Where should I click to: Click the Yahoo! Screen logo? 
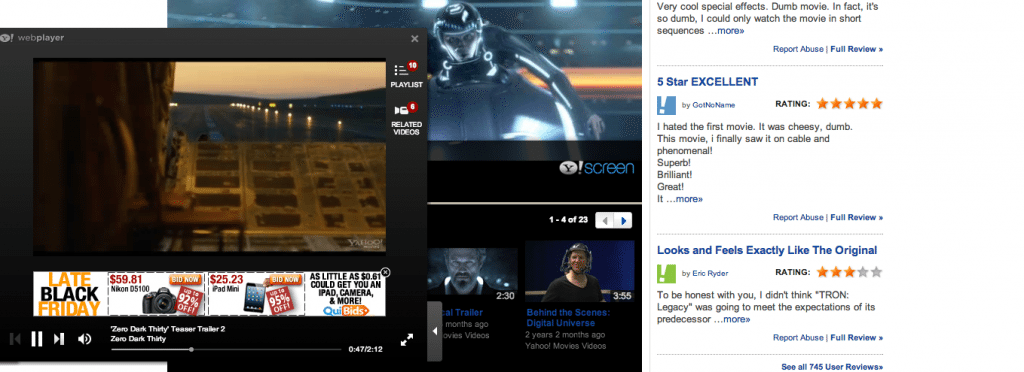pos(597,168)
